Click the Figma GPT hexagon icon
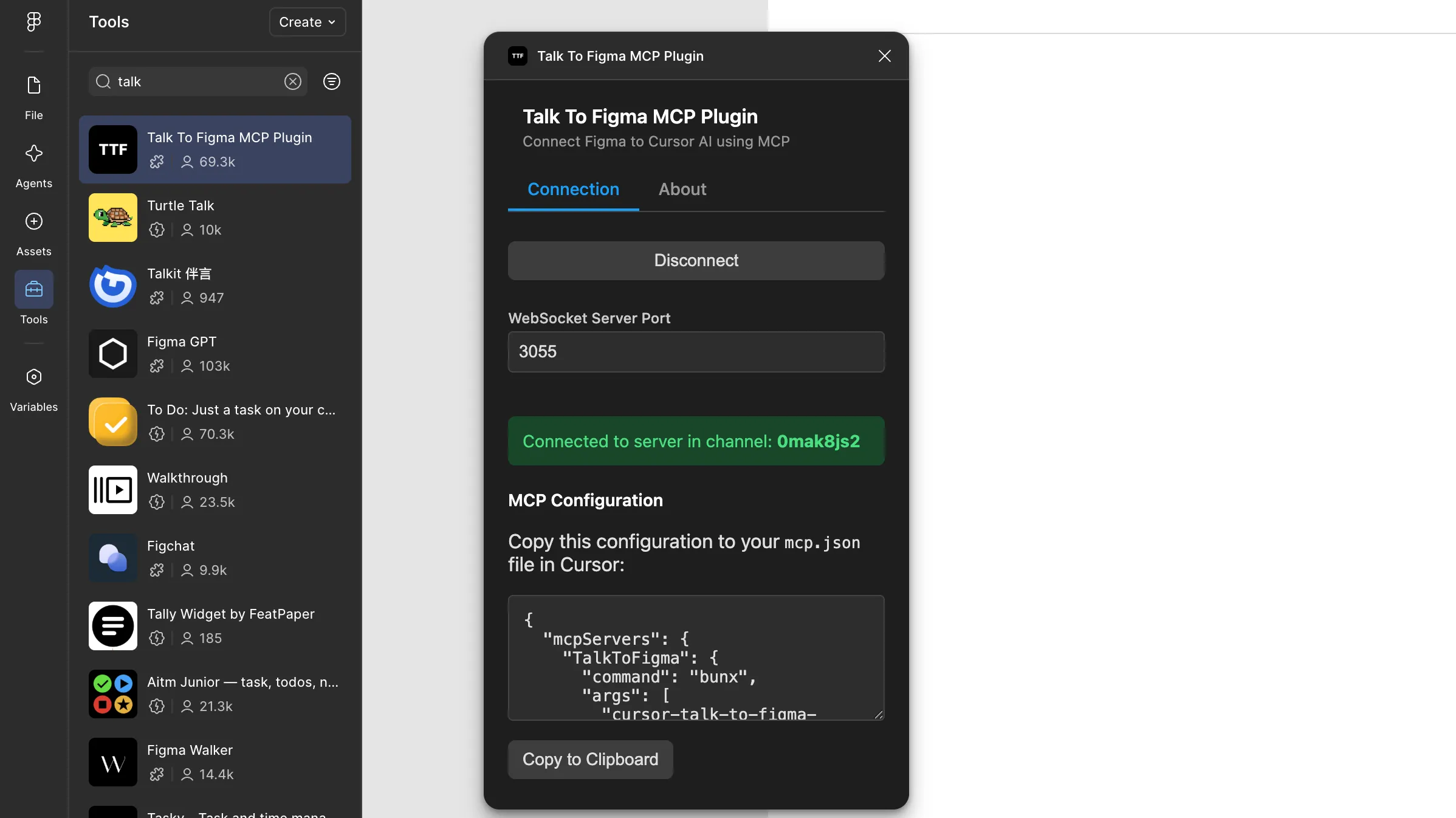The width and height of the screenshot is (1456, 818). (x=113, y=354)
